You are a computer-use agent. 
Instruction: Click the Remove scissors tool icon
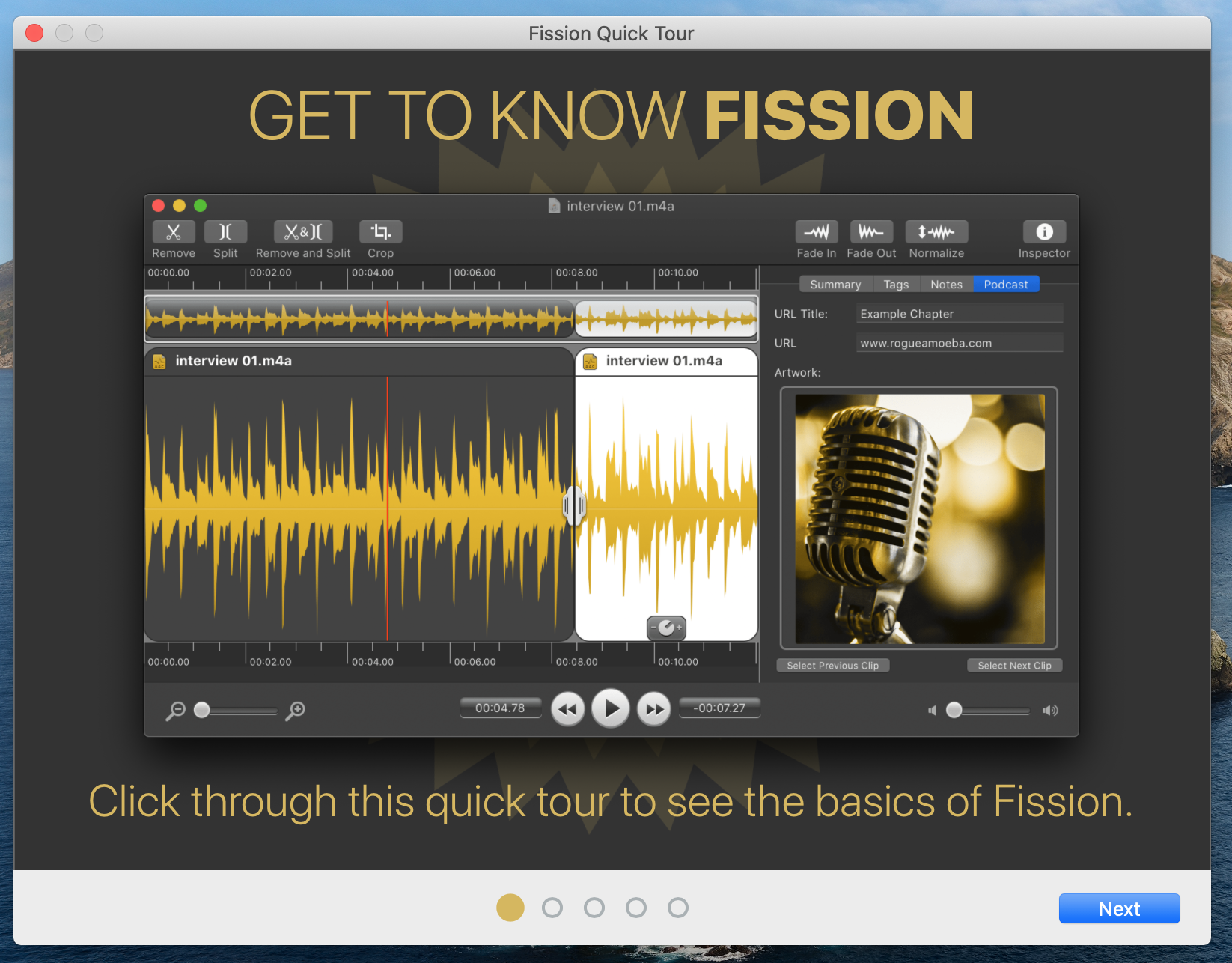pos(174,232)
